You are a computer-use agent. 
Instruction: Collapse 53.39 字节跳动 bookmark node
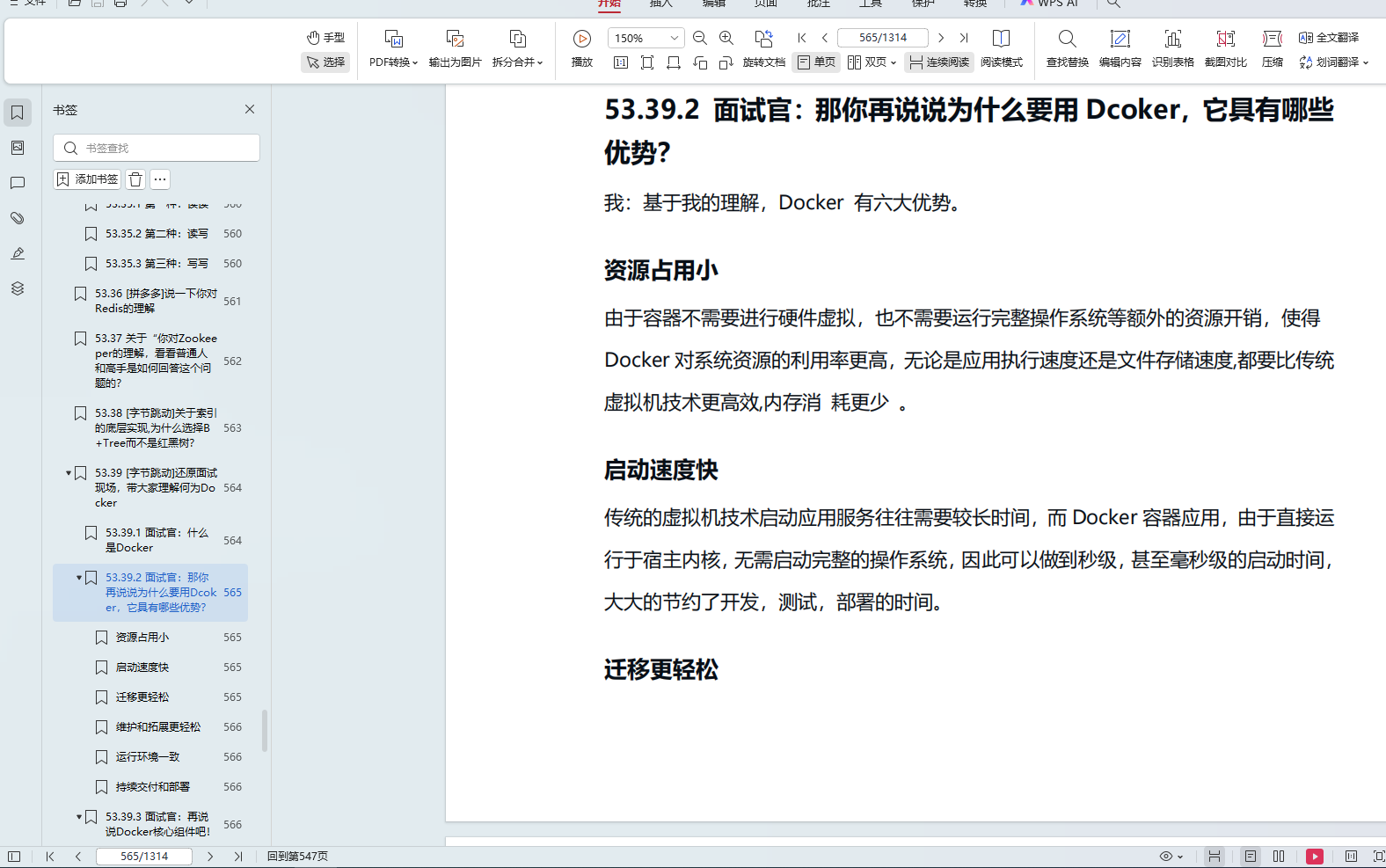[x=69, y=473]
